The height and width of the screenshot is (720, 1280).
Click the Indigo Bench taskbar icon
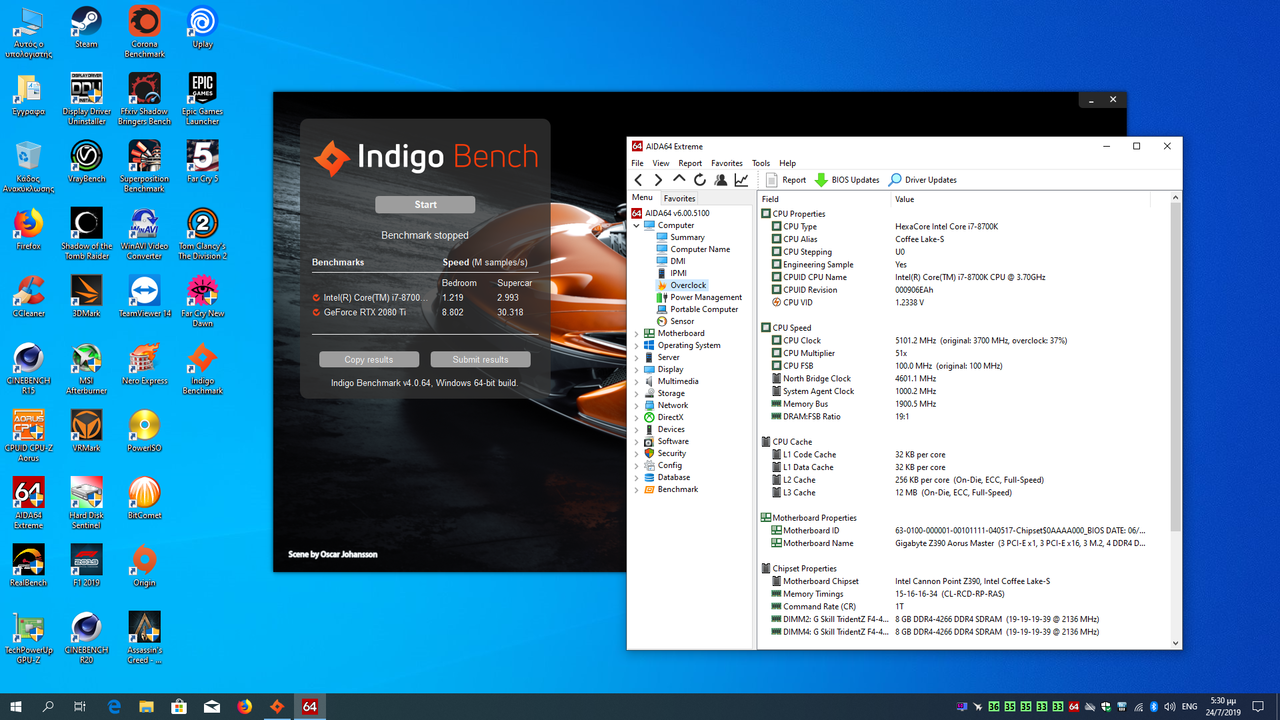pyautogui.click(x=277, y=706)
